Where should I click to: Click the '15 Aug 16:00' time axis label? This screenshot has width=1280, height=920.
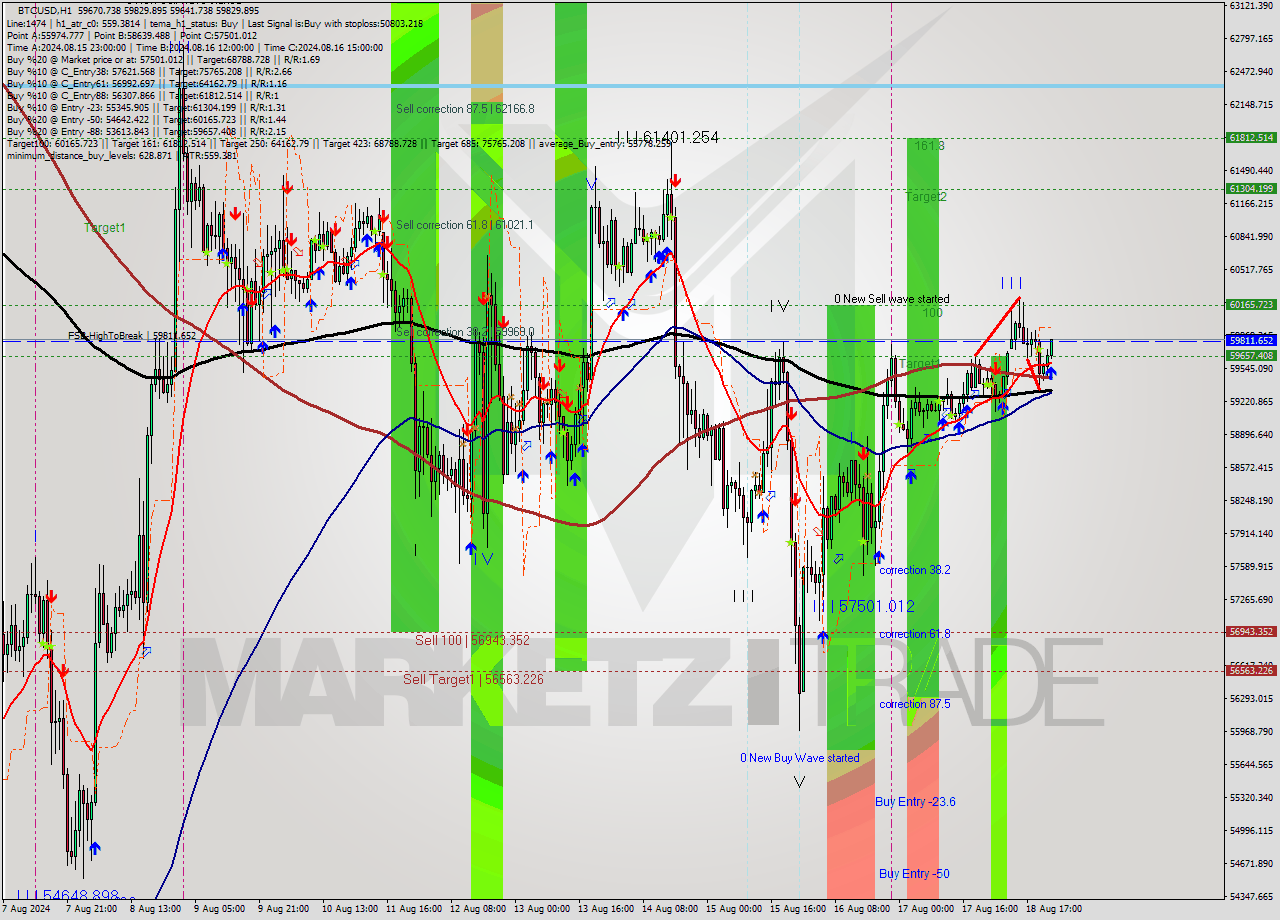(796, 910)
